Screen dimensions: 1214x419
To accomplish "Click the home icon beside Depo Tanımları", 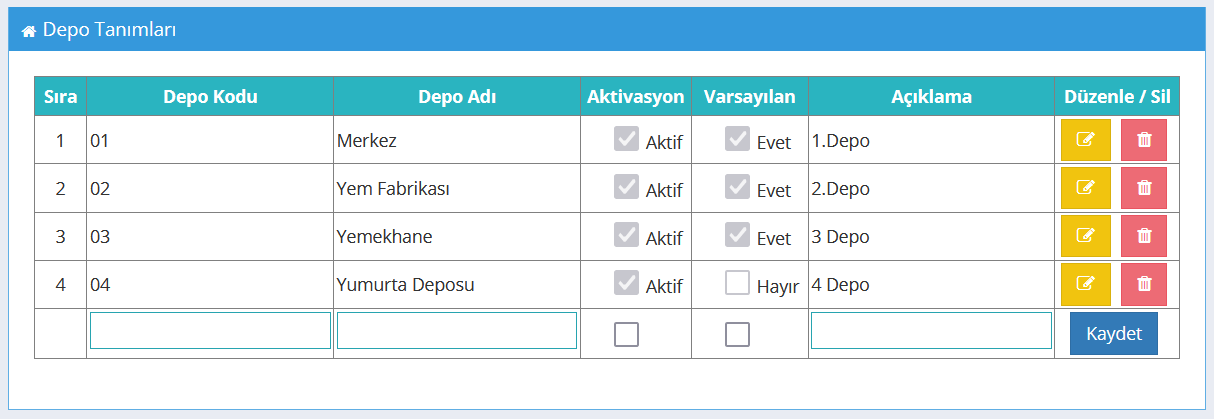I will click(x=29, y=31).
